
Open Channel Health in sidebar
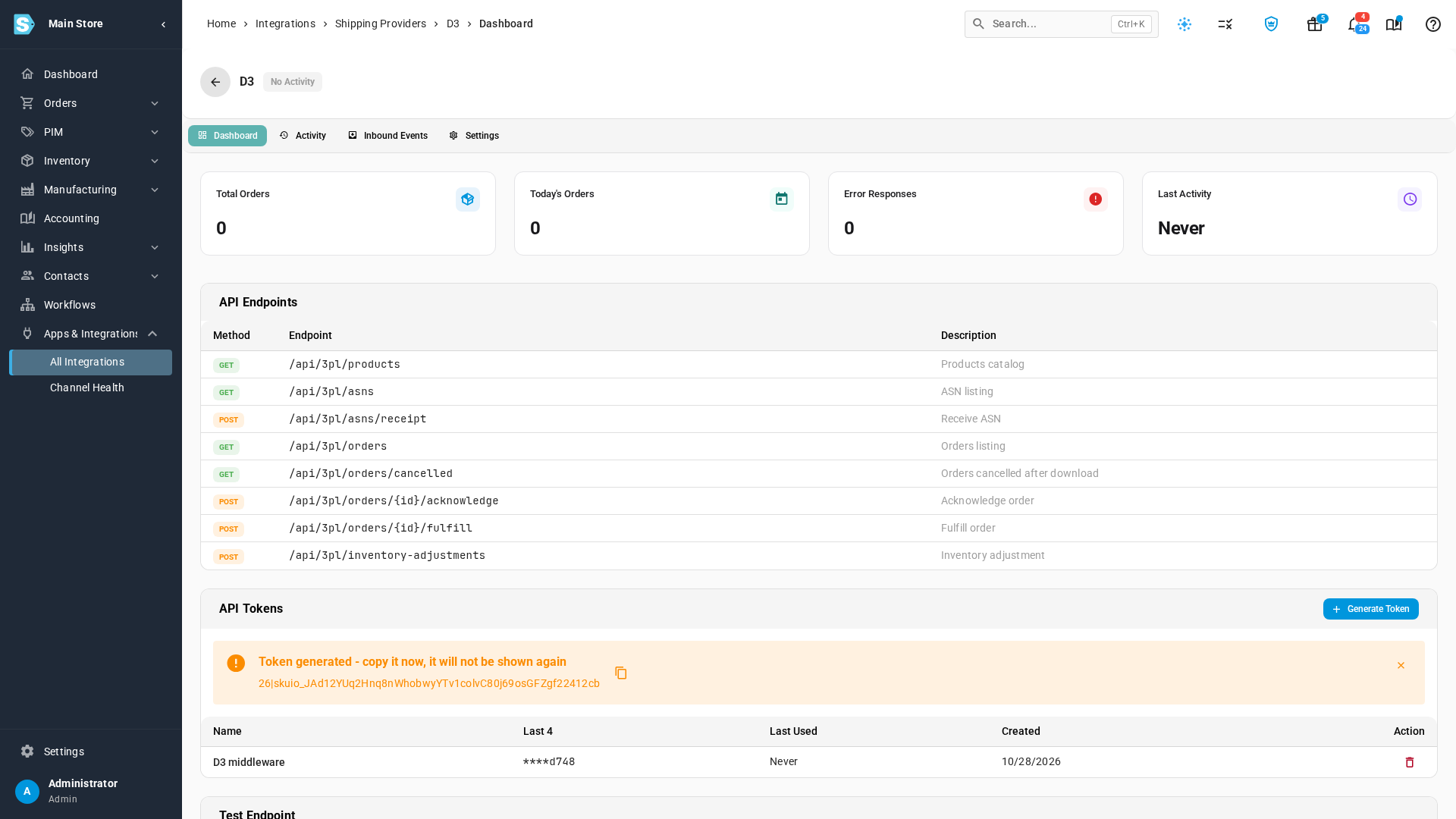coord(91,388)
